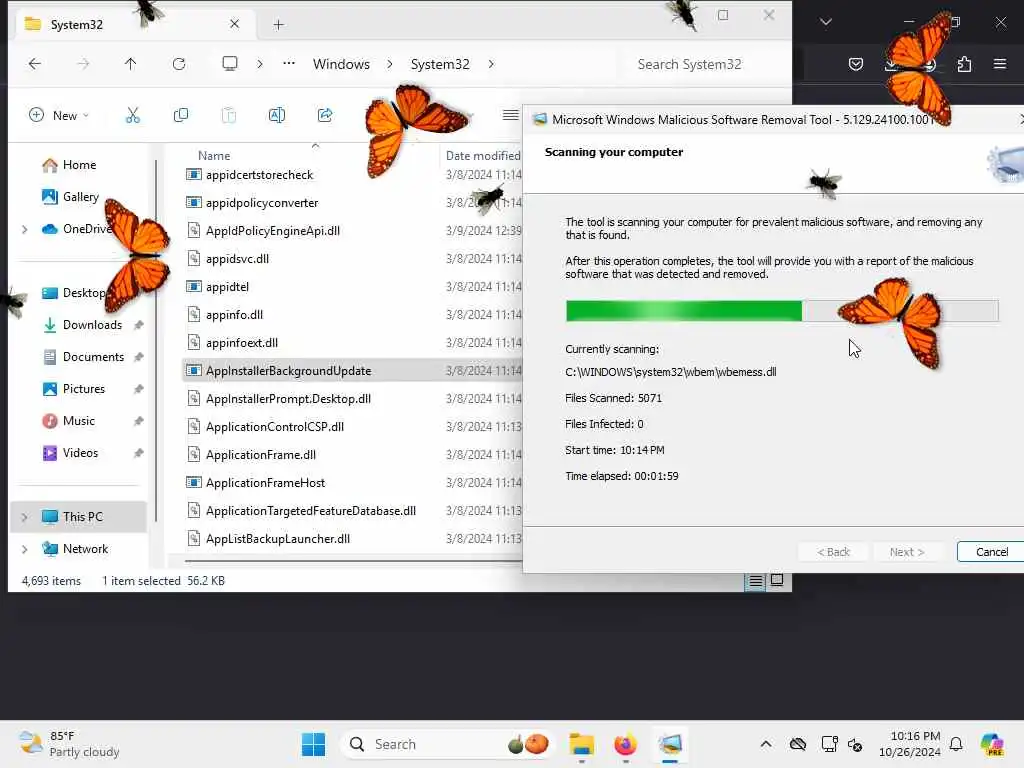Screen dimensions: 1024x768
Task: Click the Share icon in toolbar
Action: (x=325, y=116)
